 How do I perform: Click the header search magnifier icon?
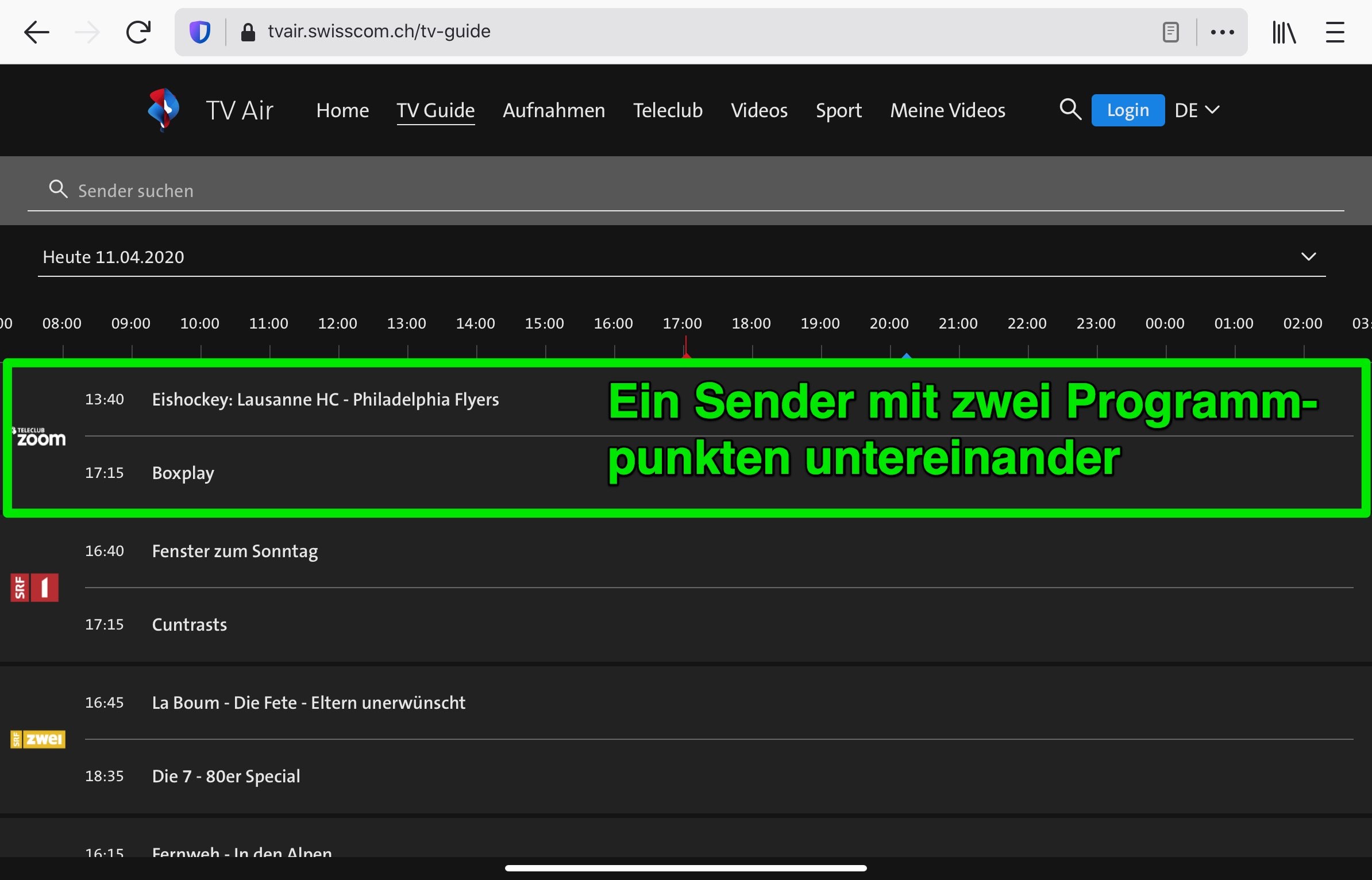pyautogui.click(x=1070, y=109)
